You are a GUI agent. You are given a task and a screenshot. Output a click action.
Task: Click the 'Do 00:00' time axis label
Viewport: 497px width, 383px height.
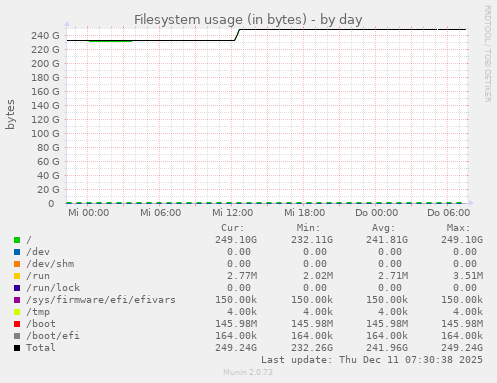pos(377,213)
